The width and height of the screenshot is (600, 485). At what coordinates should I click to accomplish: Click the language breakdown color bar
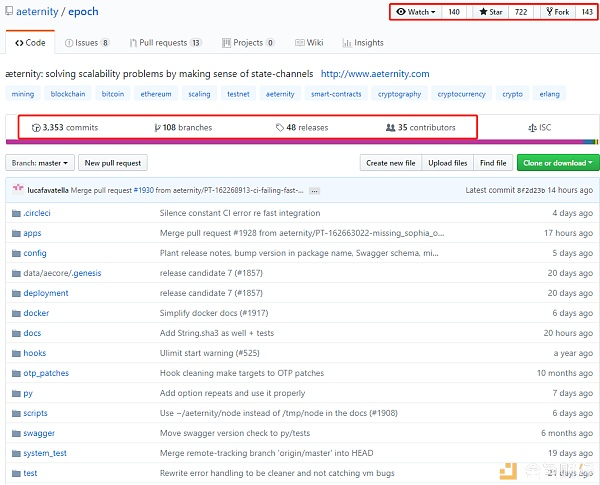coord(302,142)
